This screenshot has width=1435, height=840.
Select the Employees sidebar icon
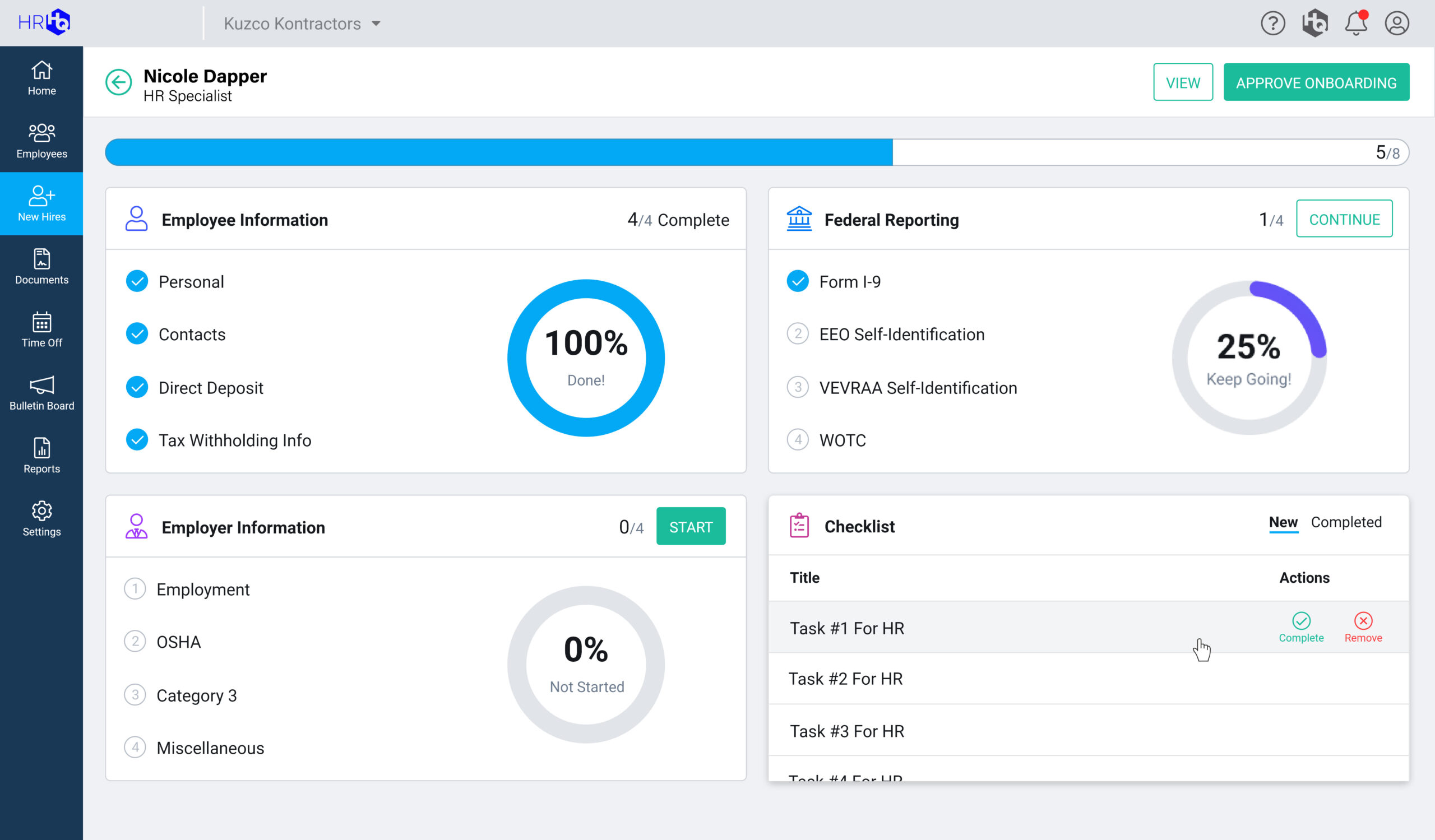coord(41,140)
